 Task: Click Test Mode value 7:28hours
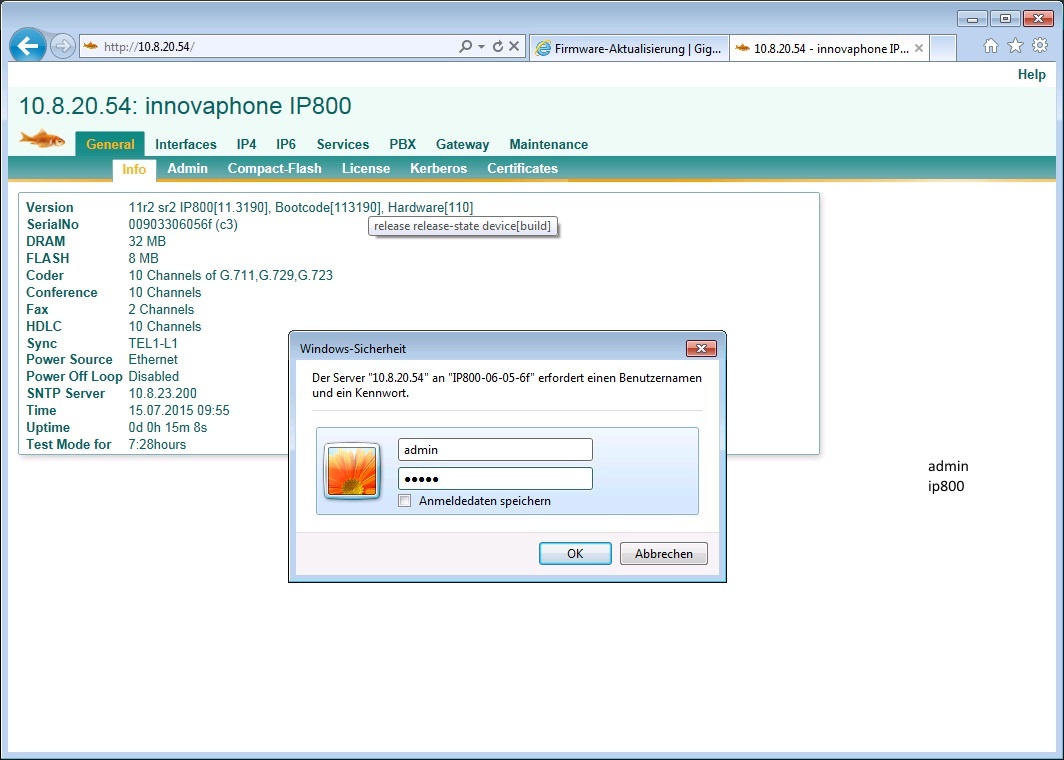pyautogui.click(x=157, y=444)
